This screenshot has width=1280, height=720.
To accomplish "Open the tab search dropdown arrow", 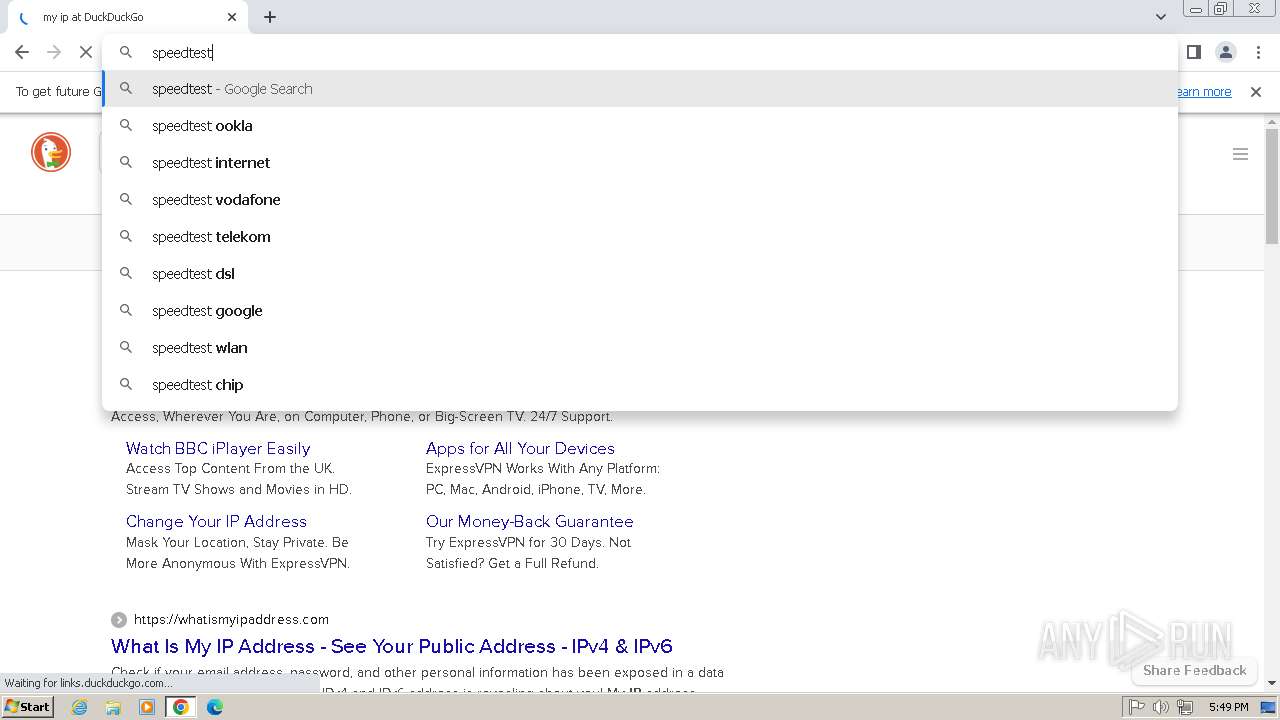I will (x=1160, y=17).
